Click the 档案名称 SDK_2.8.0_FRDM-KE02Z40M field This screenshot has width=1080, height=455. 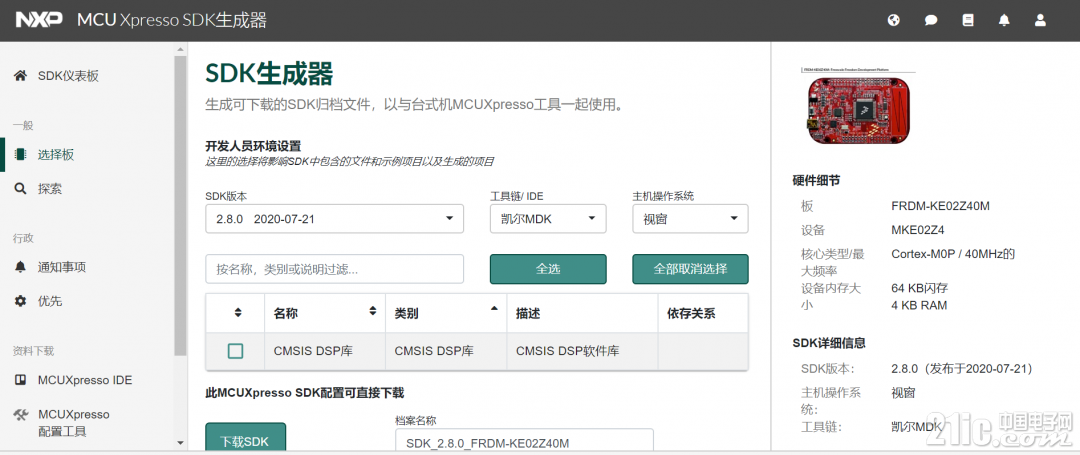pos(524,441)
